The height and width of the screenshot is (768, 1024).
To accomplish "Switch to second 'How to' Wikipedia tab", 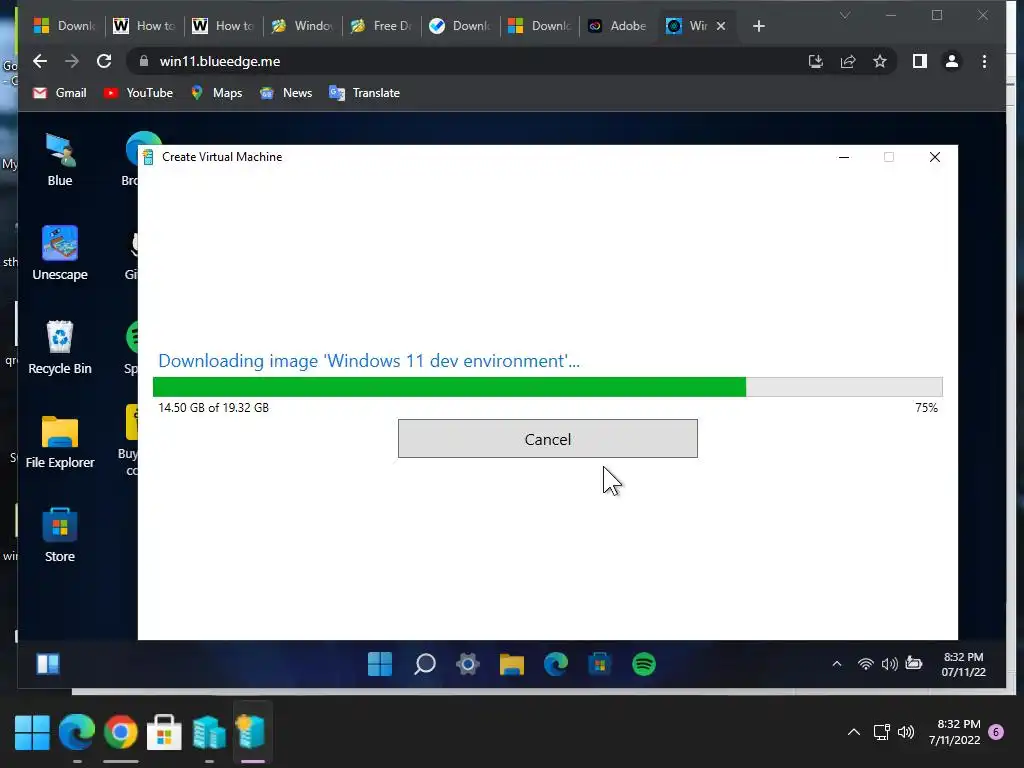I will (223, 25).
